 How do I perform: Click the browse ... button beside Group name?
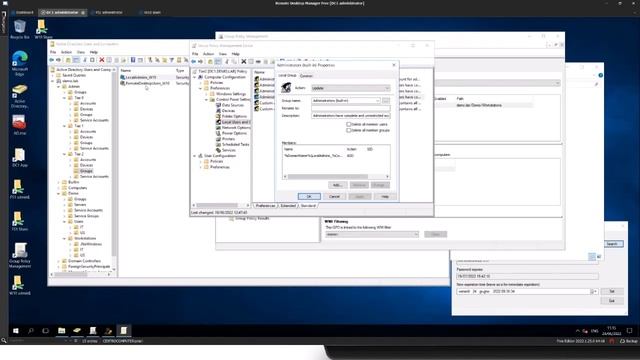[386, 100]
